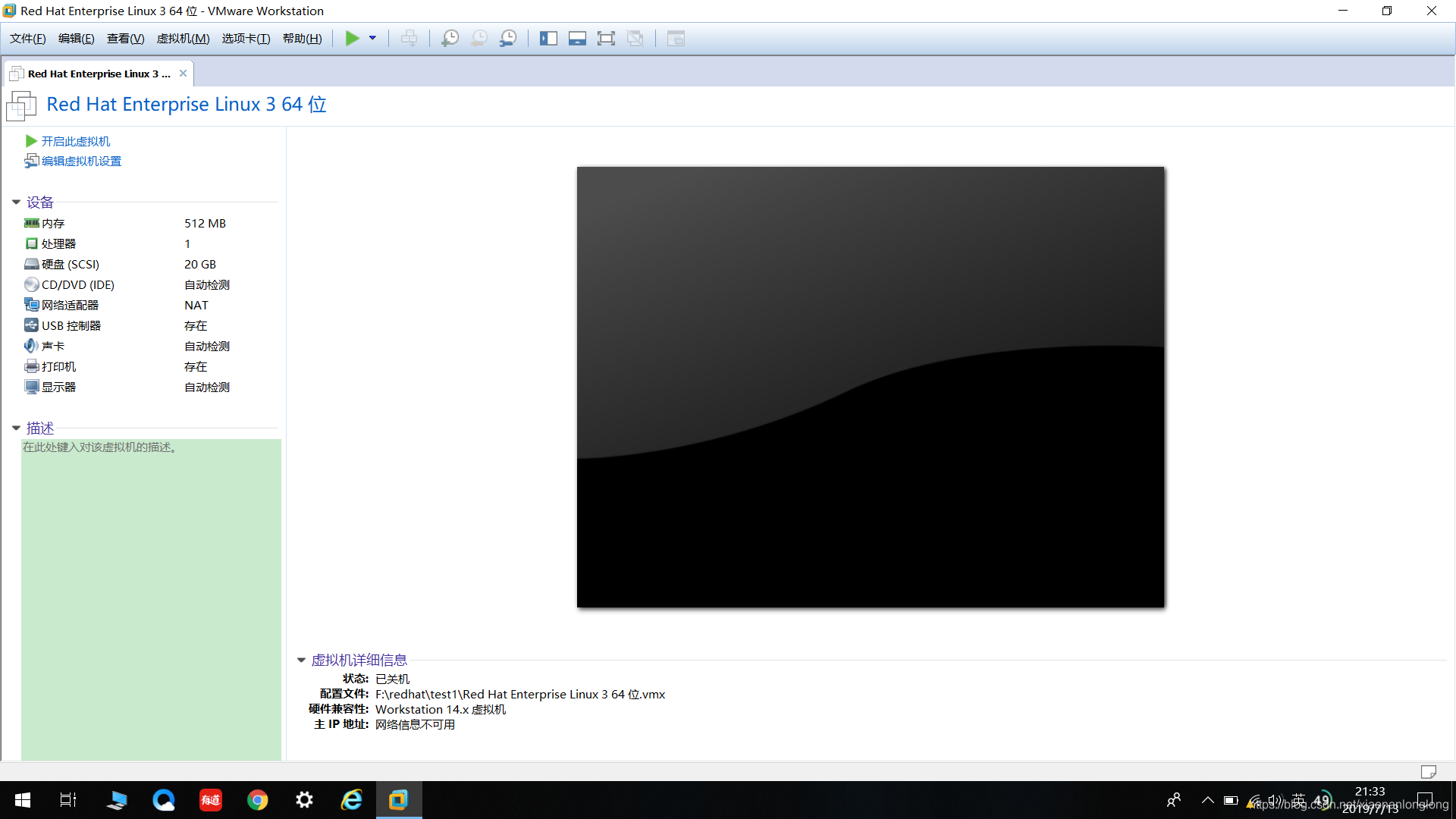1456x819 pixels.
Task: Select the USB 控制器 device row
Action: tap(150, 325)
